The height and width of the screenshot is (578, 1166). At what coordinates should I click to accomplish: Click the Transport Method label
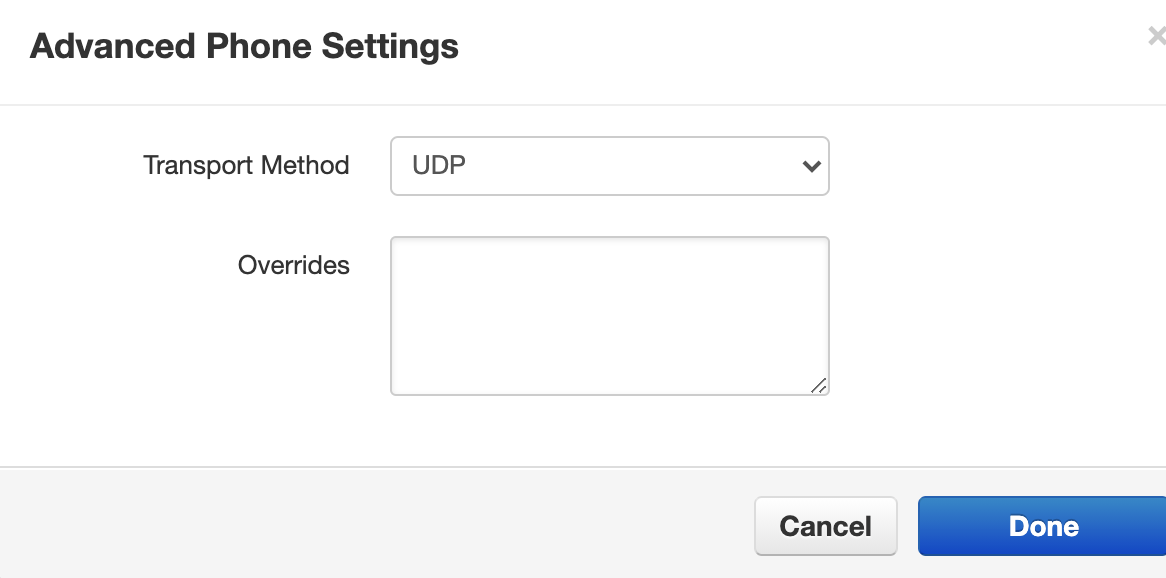246,166
